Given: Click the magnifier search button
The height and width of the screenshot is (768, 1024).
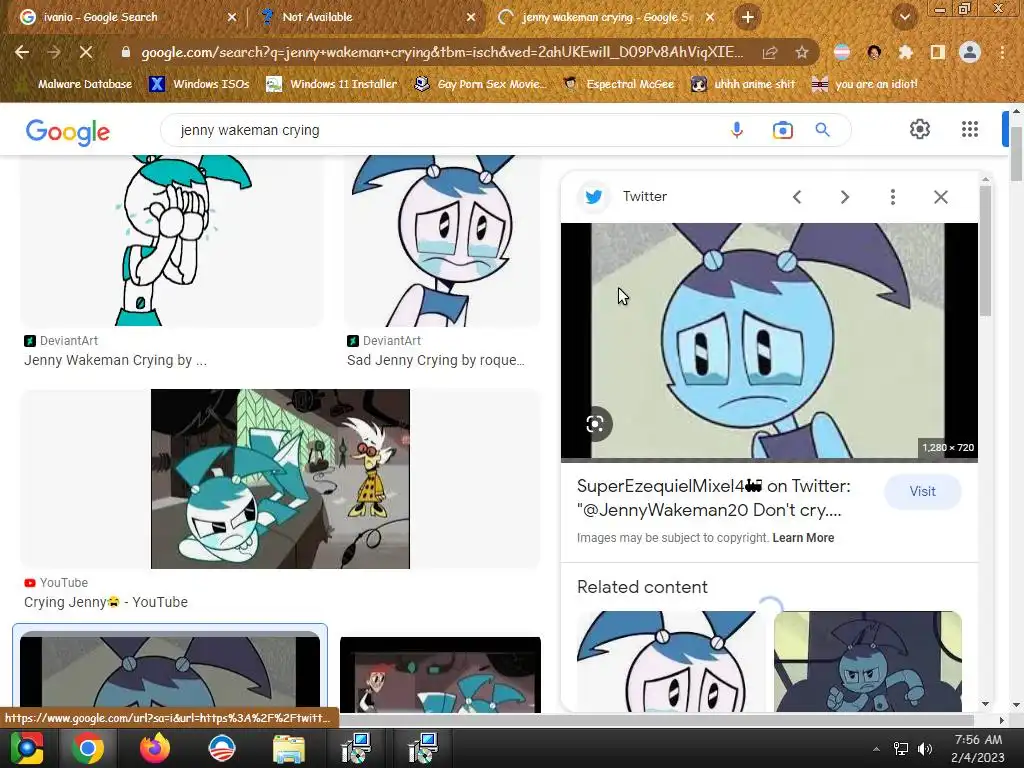Looking at the screenshot, I should click(x=823, y=130).
